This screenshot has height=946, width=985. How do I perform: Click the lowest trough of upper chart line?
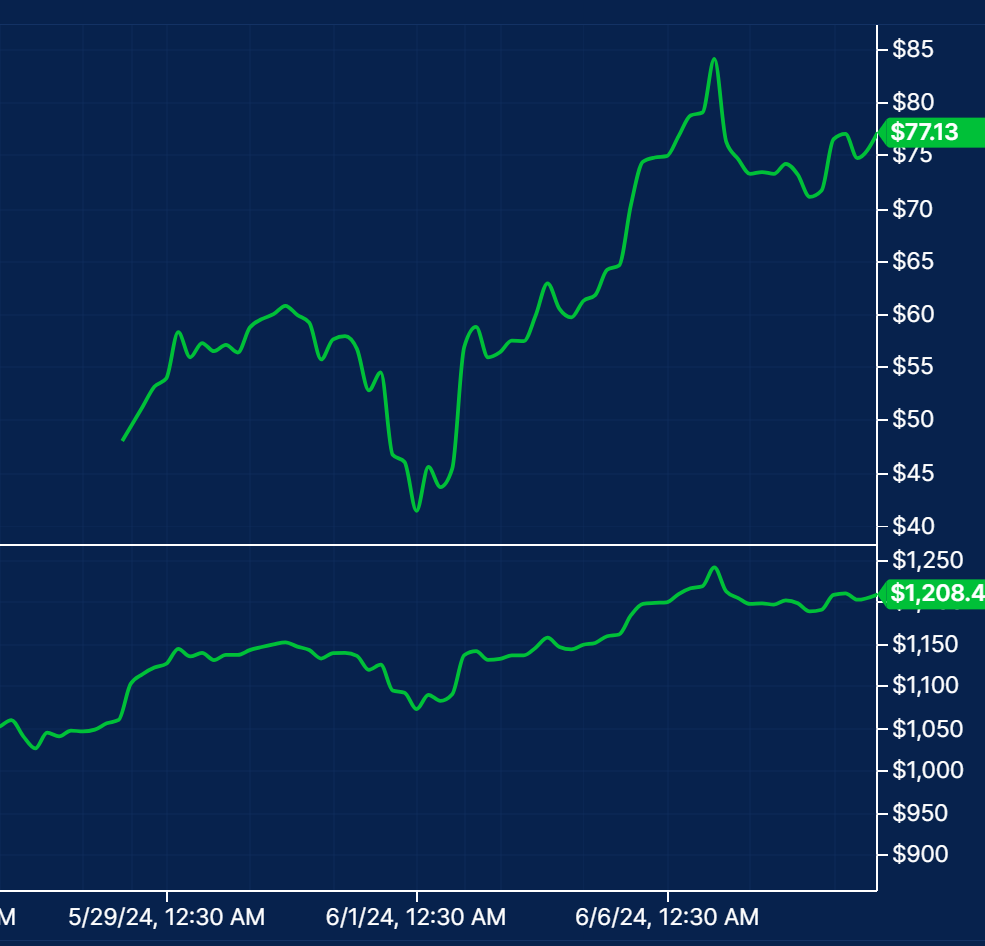416,510
